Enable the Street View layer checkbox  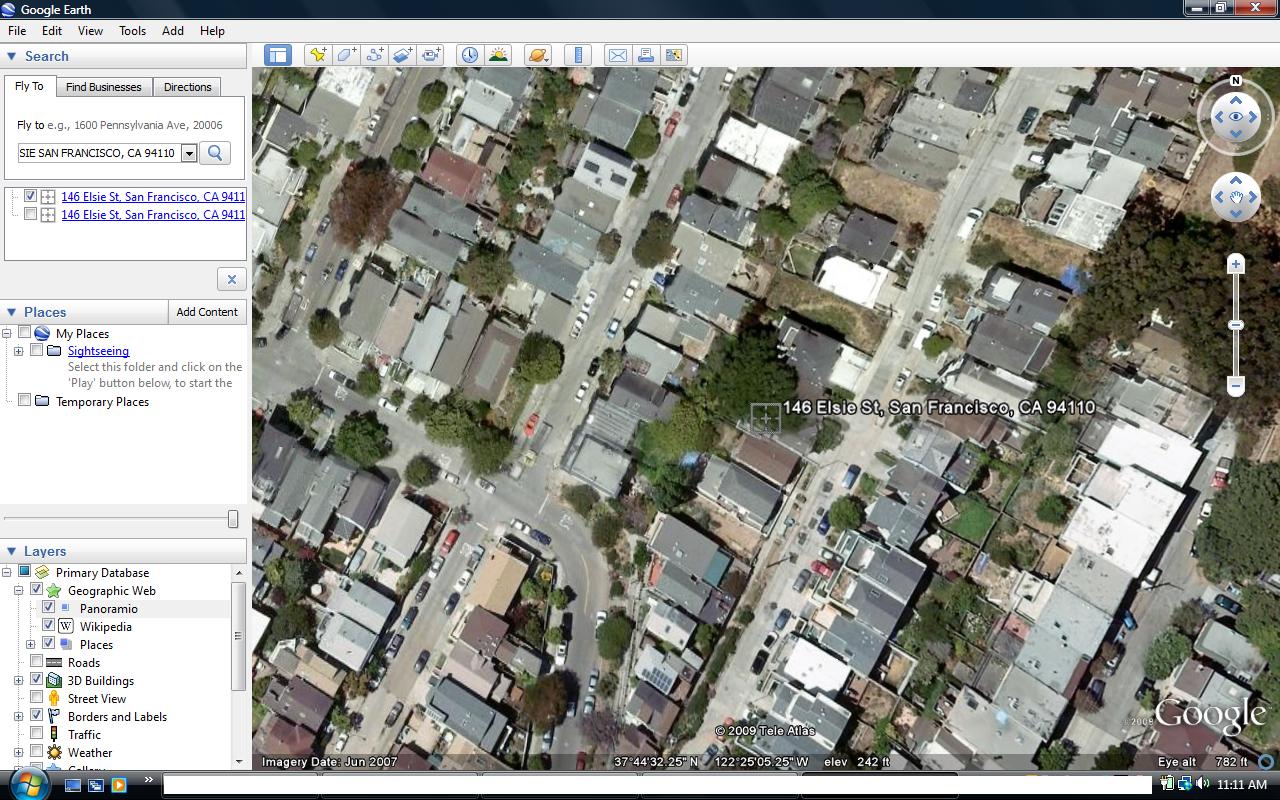[37, 698]
